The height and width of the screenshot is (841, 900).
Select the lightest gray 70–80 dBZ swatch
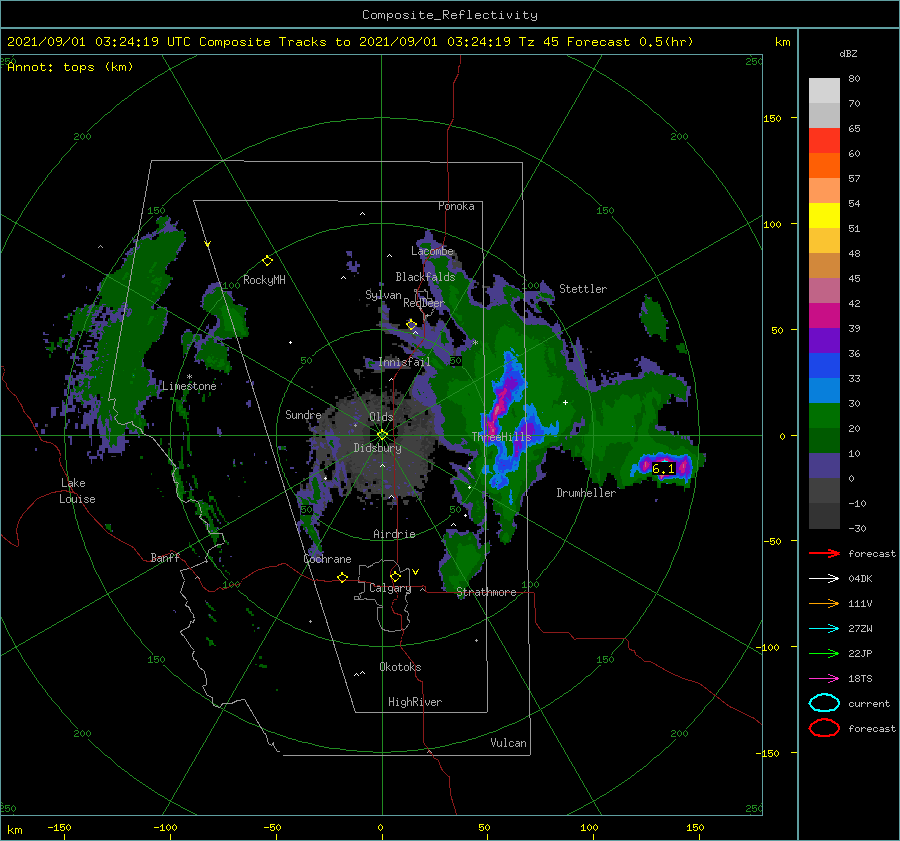tap(824, 91)
